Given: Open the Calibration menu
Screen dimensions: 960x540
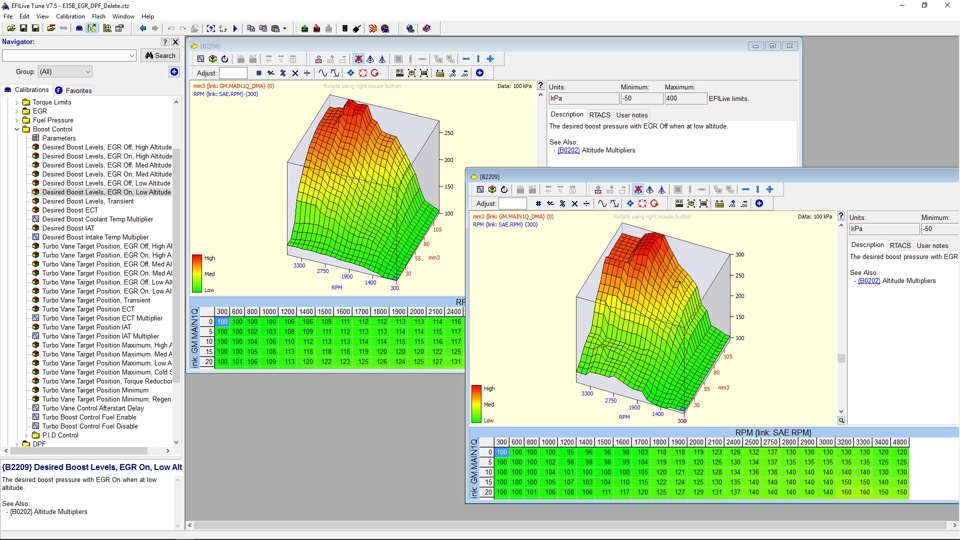Looking at the screenshot, I should tap(70, 17).
